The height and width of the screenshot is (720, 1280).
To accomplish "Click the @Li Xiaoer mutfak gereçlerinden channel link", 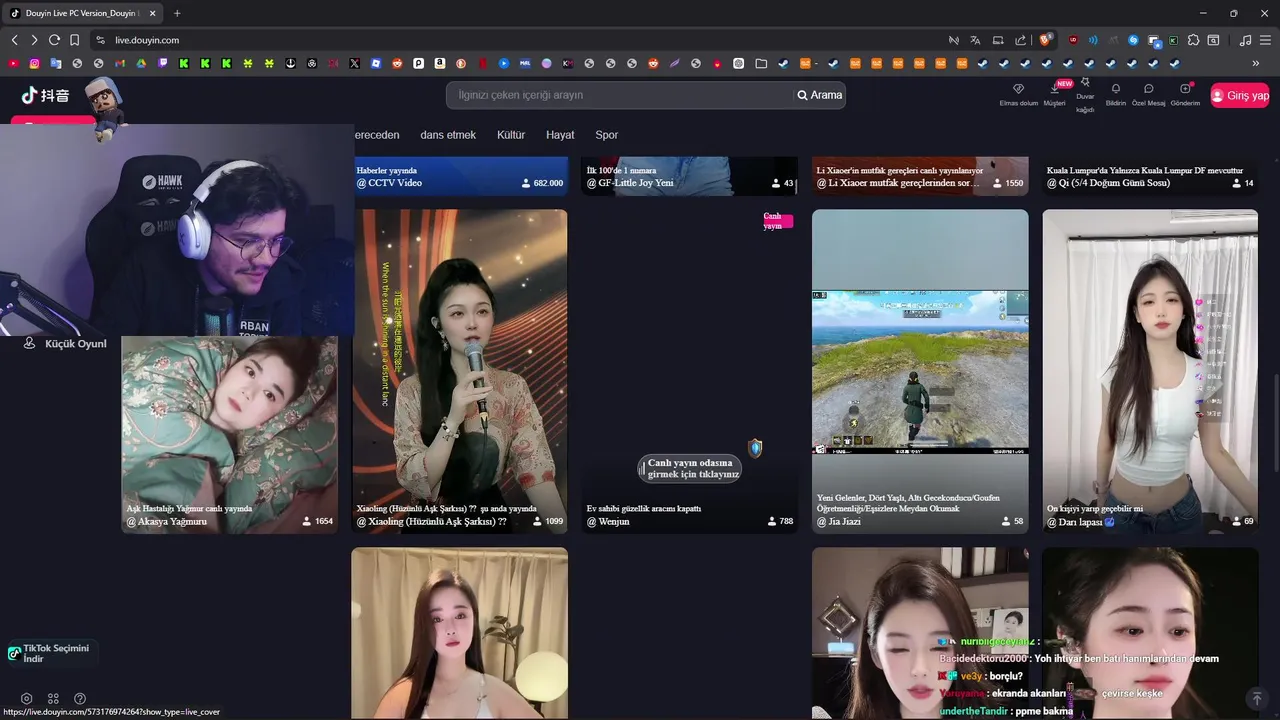I will tap(897, 183).
